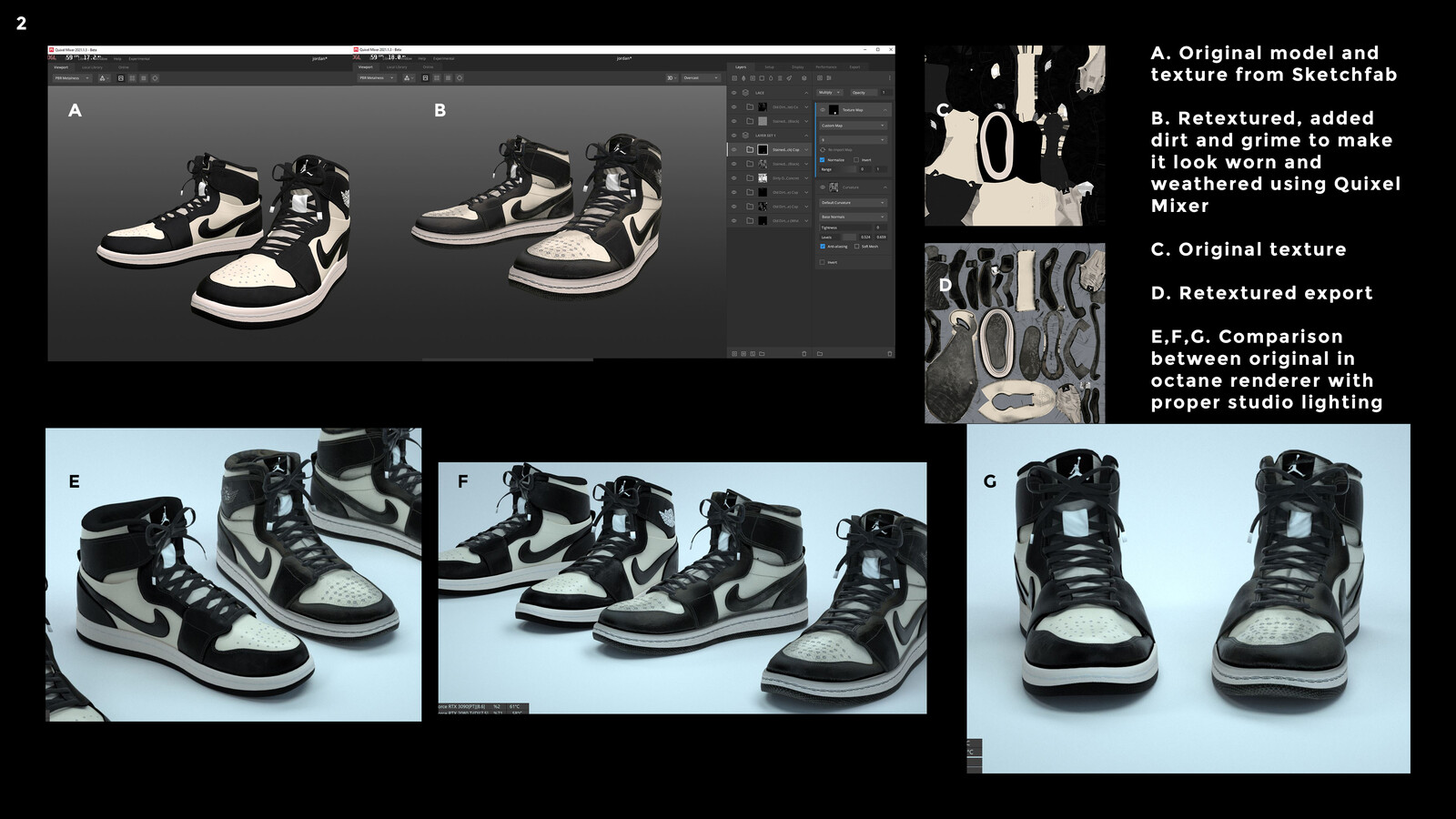The image size is (1456, 819).
Task: Click reimport icon next to No Import Map
Action: coord(823,149)
